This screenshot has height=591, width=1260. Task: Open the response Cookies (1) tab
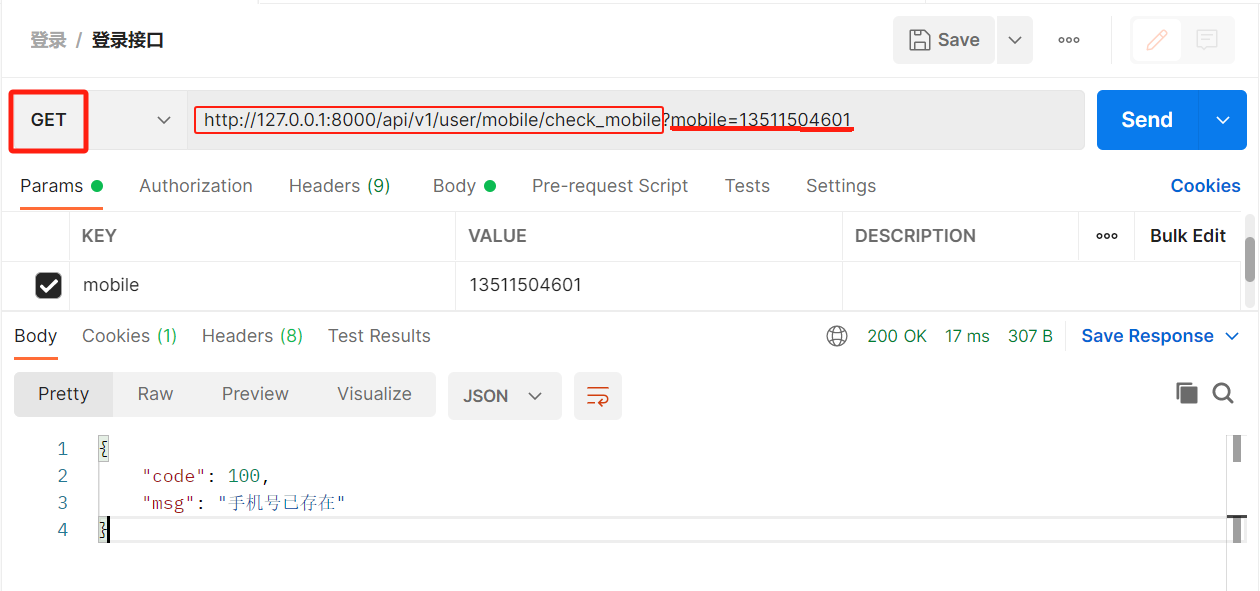point(130,336)
